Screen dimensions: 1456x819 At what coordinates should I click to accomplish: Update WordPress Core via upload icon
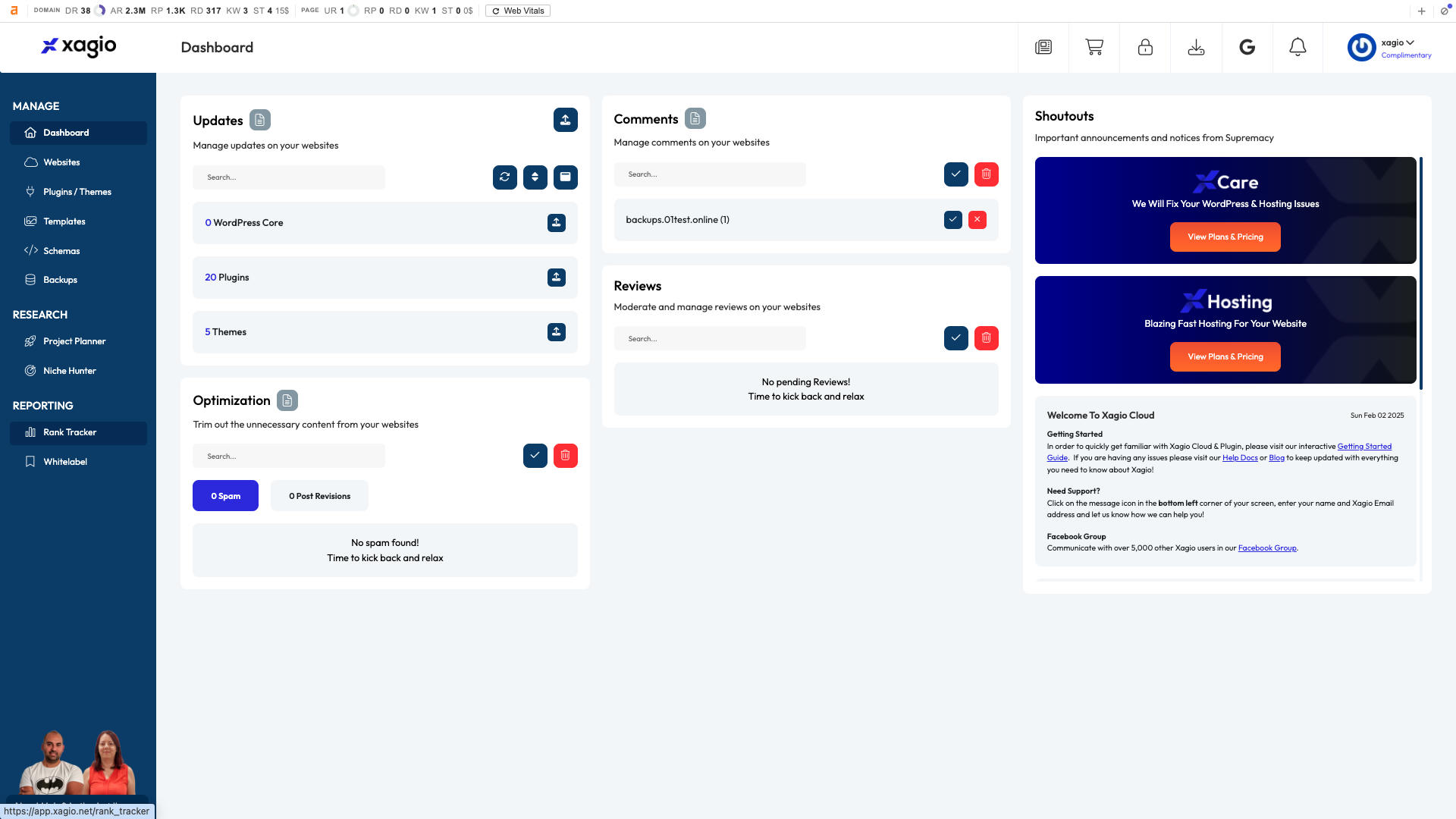tap(556, 222)
